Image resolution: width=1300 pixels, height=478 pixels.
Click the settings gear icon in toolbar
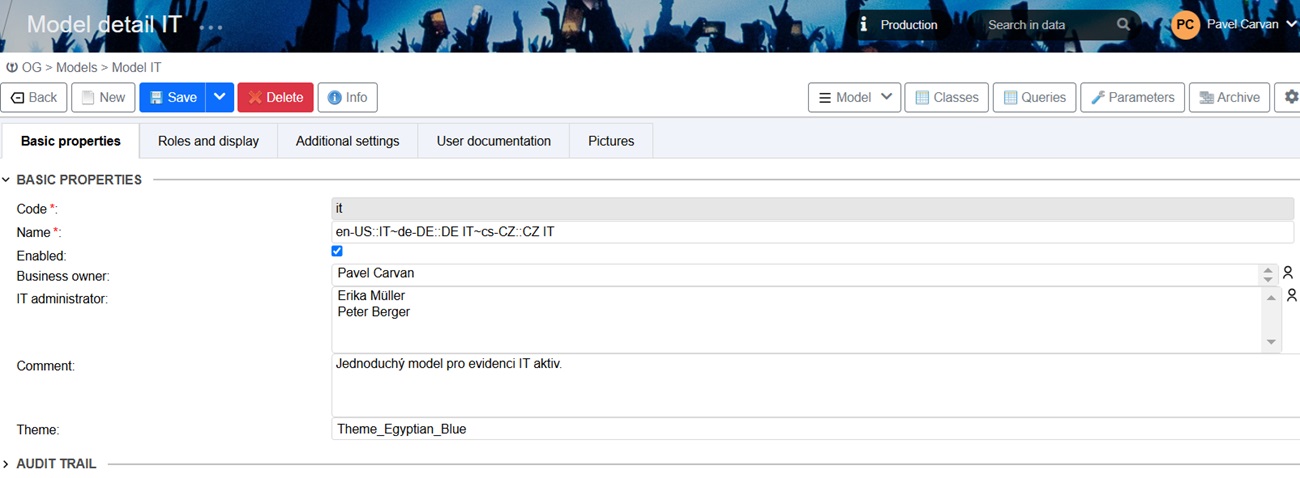pyautogui.click(x=1289, y=97)
